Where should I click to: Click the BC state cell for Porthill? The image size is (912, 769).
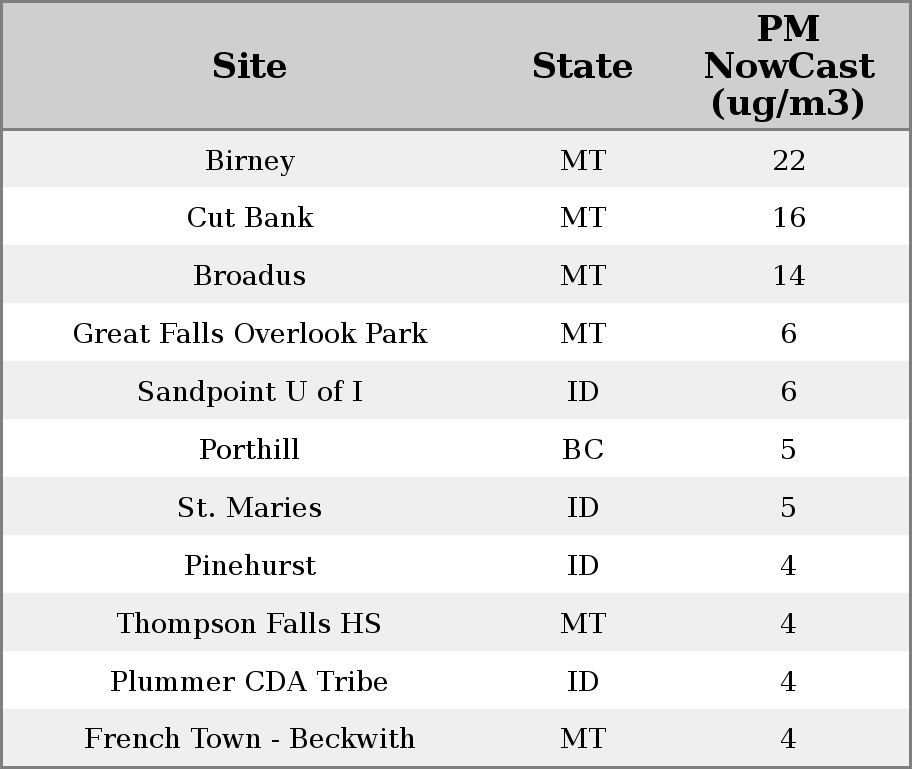[x=582, y=450]
